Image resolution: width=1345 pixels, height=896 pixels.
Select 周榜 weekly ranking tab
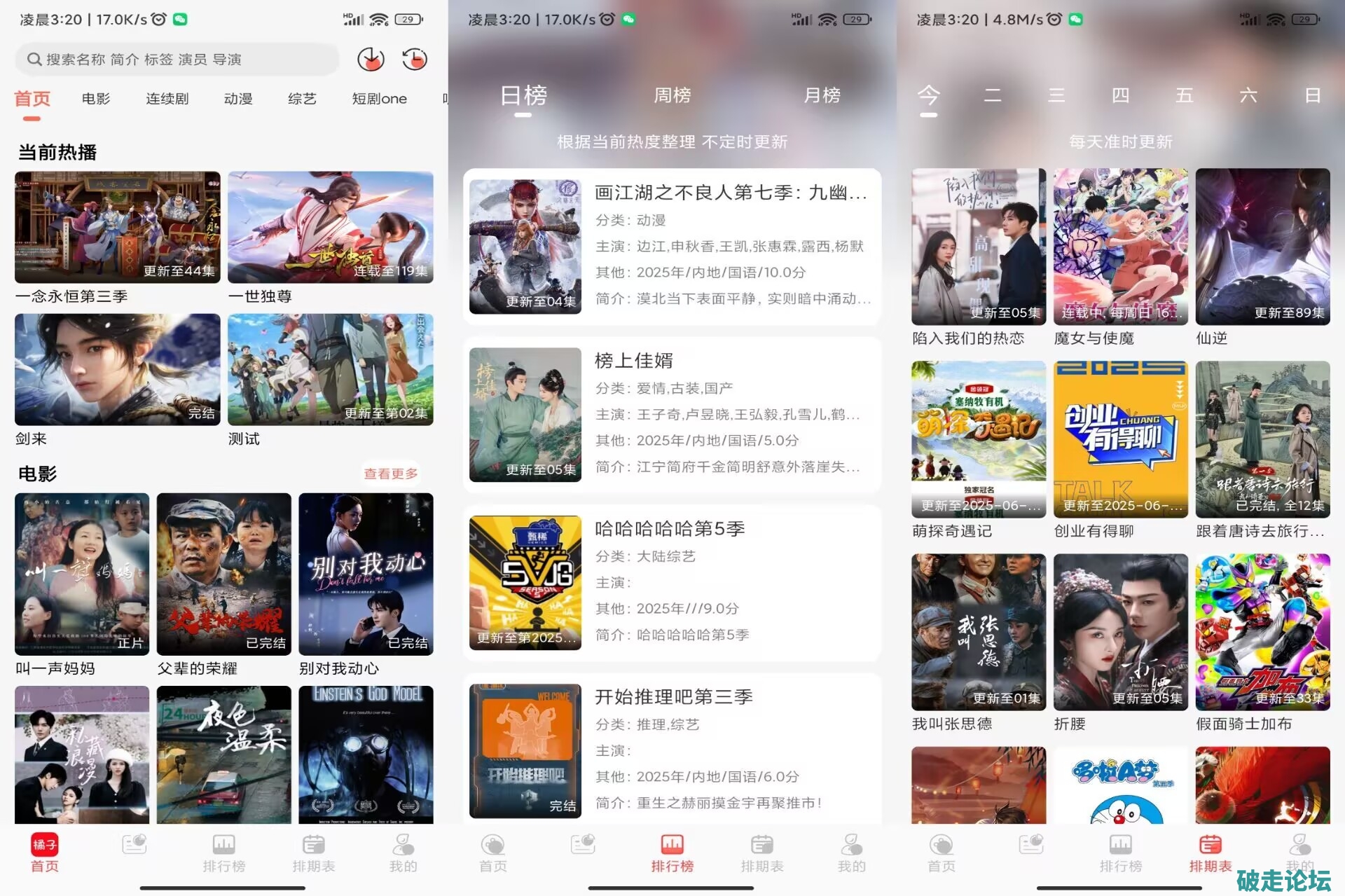click(672, 95)
